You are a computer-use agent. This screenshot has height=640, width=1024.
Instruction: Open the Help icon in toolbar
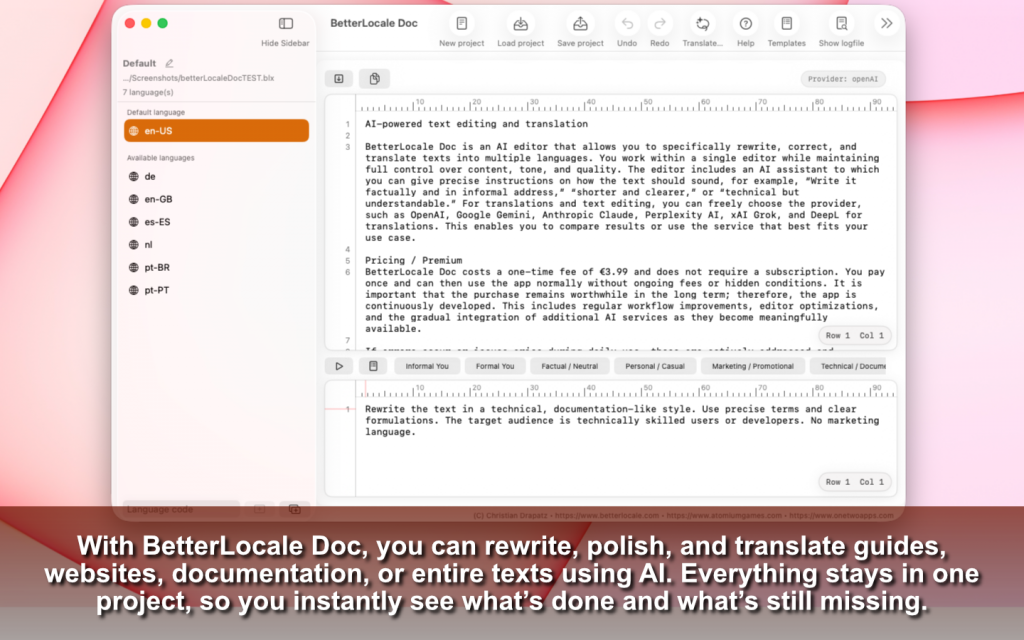745,25
